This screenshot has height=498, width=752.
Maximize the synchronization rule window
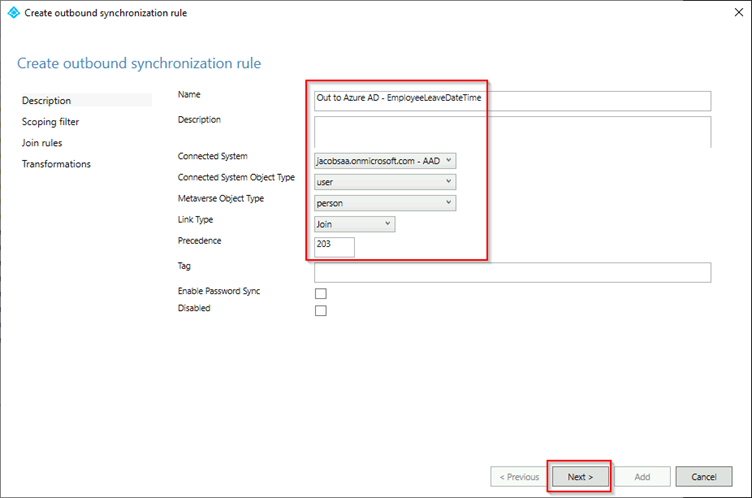(690, 12)
